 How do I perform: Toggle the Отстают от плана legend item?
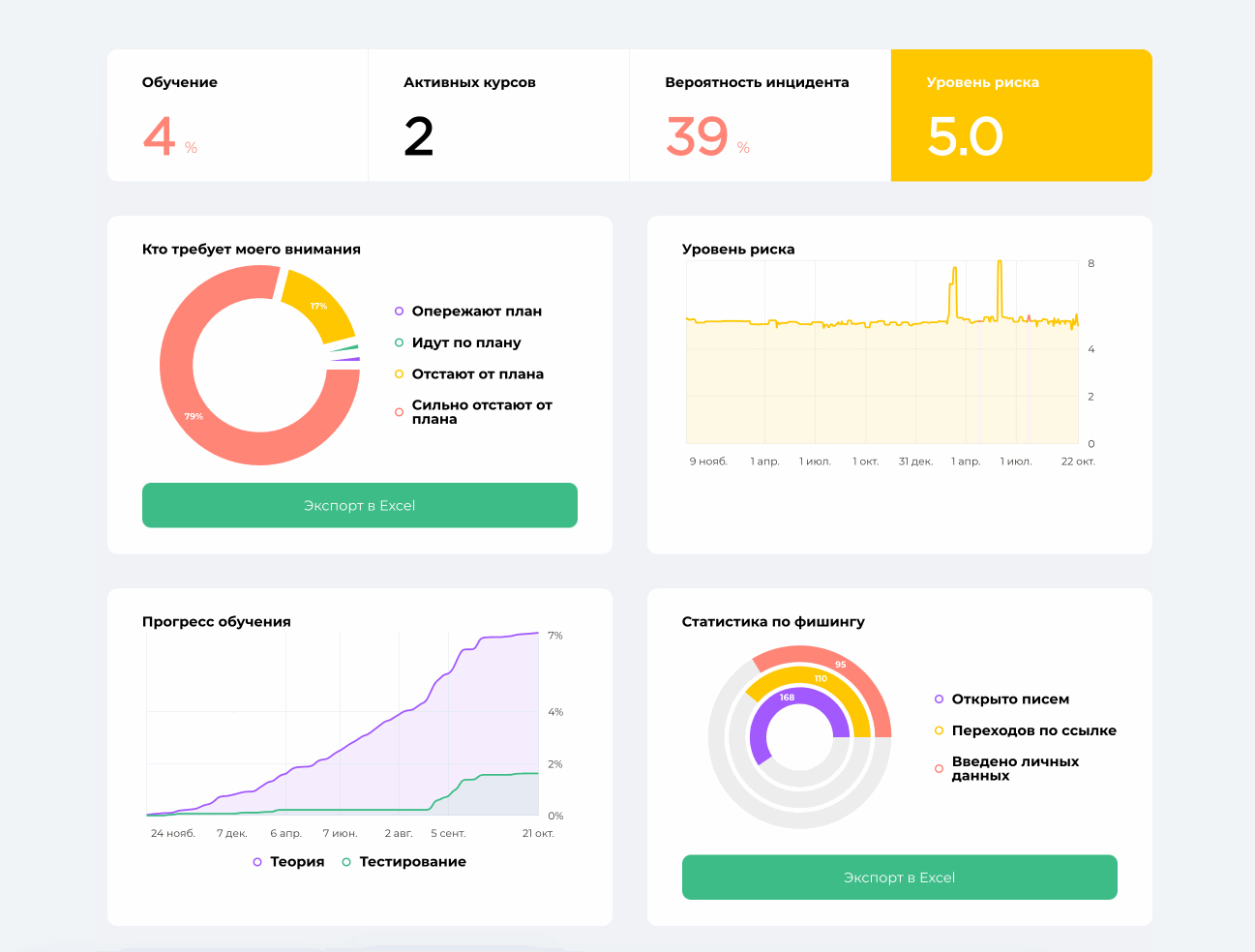click(x=469, y=373)
